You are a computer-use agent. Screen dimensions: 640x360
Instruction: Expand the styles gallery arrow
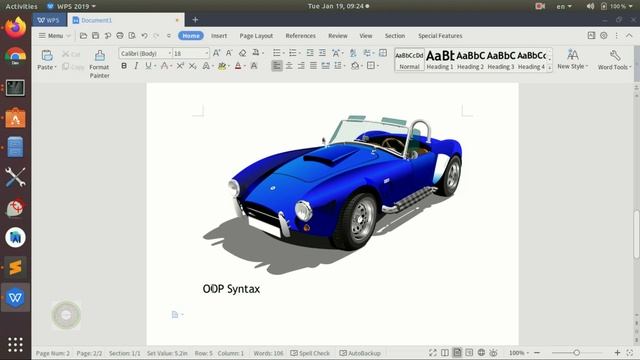coord(549,68)
